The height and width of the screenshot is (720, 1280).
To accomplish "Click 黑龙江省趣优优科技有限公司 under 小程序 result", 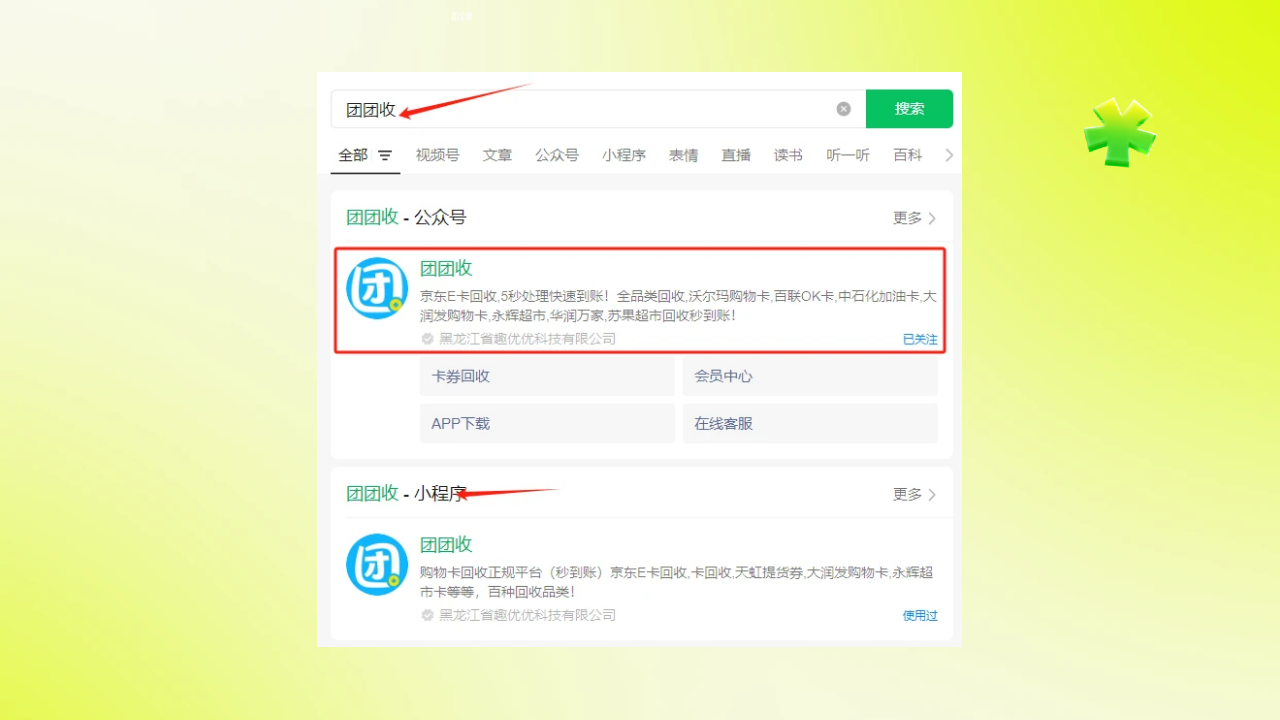I will [528, 615].
